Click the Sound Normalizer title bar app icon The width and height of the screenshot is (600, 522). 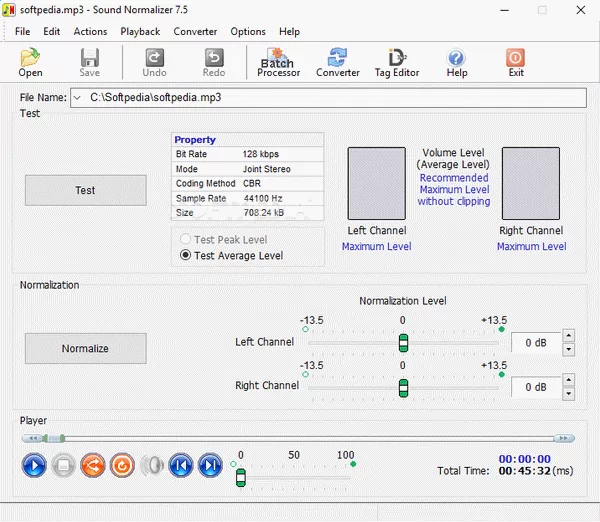(x=9, y=10)
